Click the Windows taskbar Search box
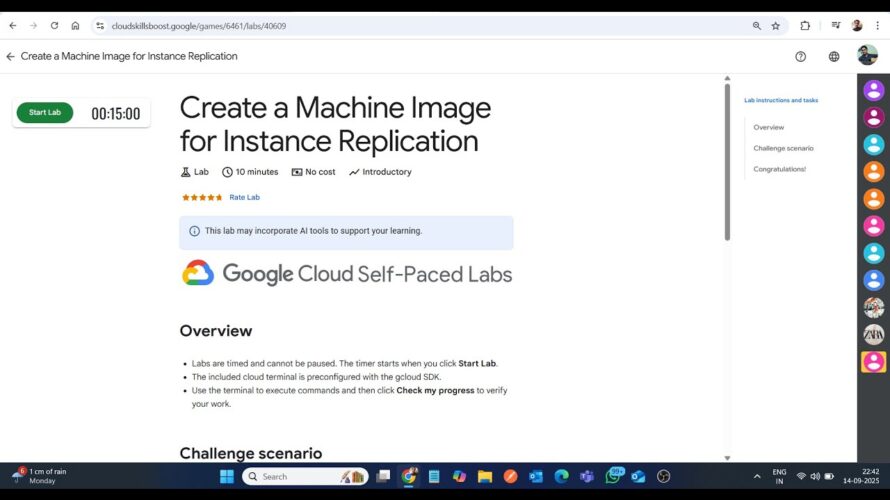Viewport: 890px width, 500px height. (305, 477)
